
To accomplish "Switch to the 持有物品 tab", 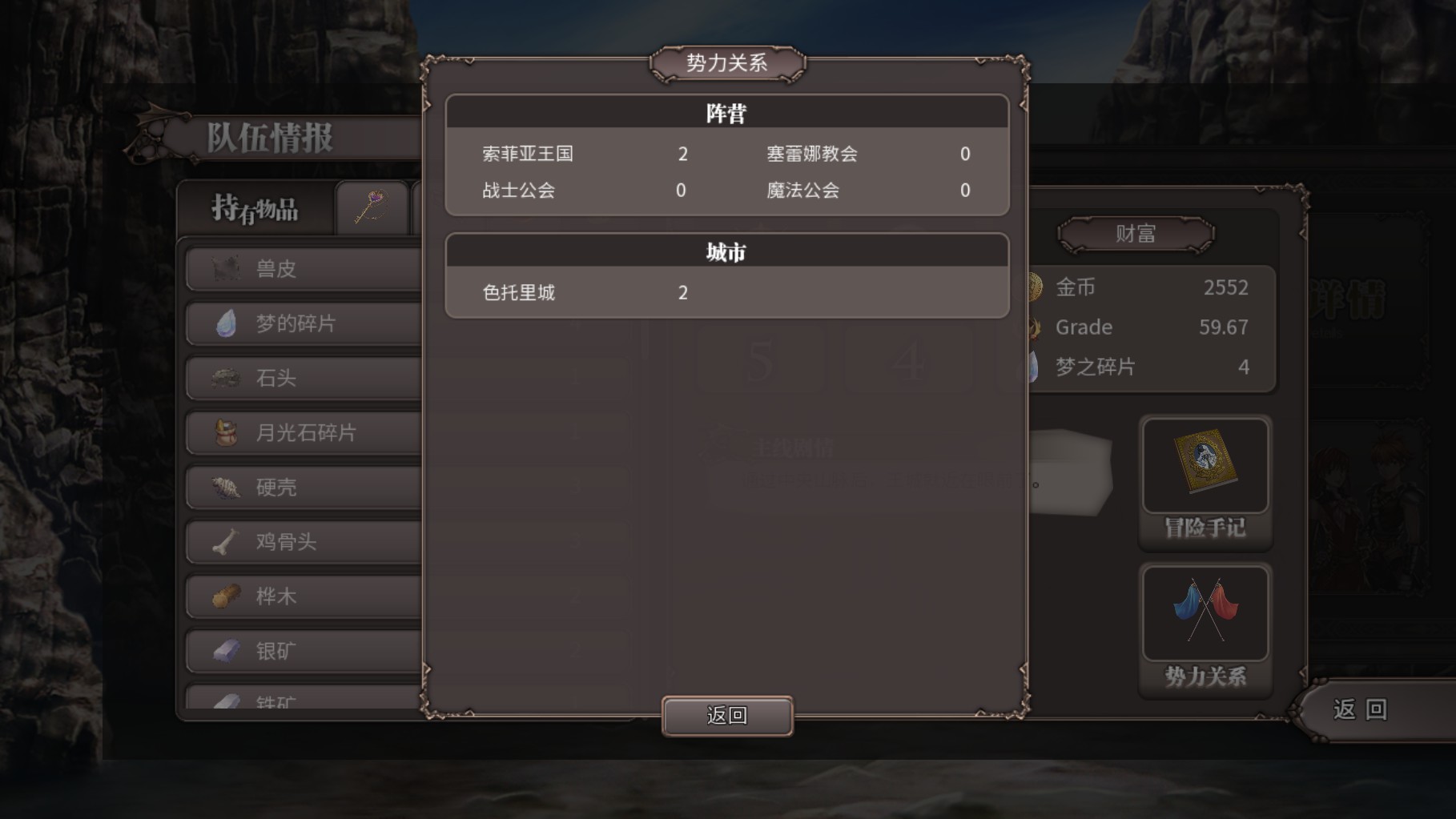I will [255, 209].
